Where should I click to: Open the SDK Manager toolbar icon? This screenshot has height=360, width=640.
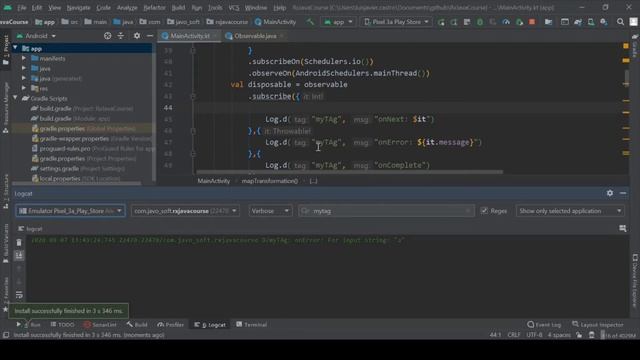coord(604,22)
